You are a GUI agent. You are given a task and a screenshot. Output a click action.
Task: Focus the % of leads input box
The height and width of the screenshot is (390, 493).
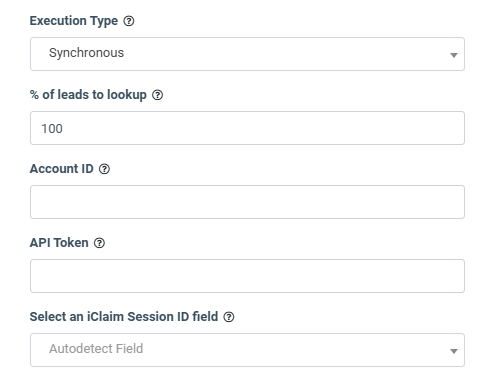pos(247,128)
